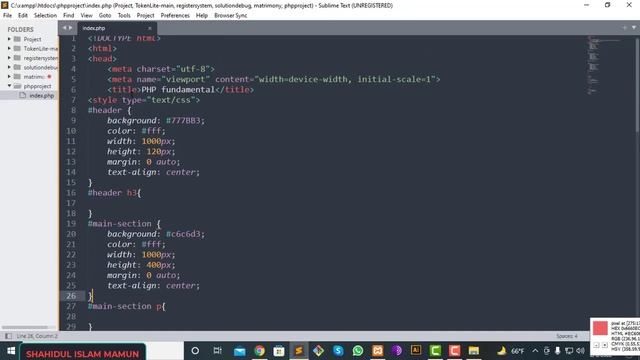Open Skype from the taskbar

[338, 351]
